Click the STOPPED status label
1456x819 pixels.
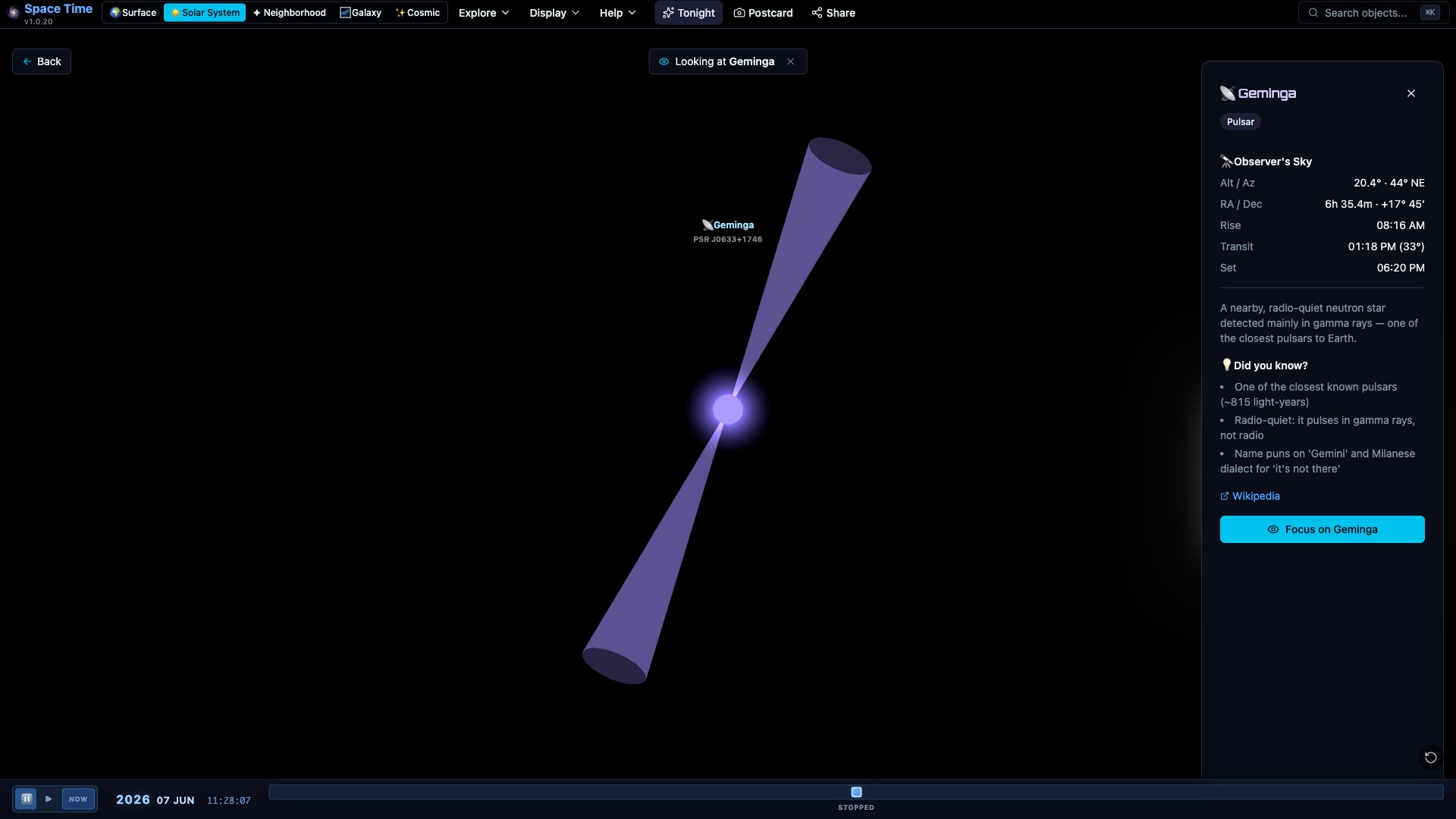(856, 808)
